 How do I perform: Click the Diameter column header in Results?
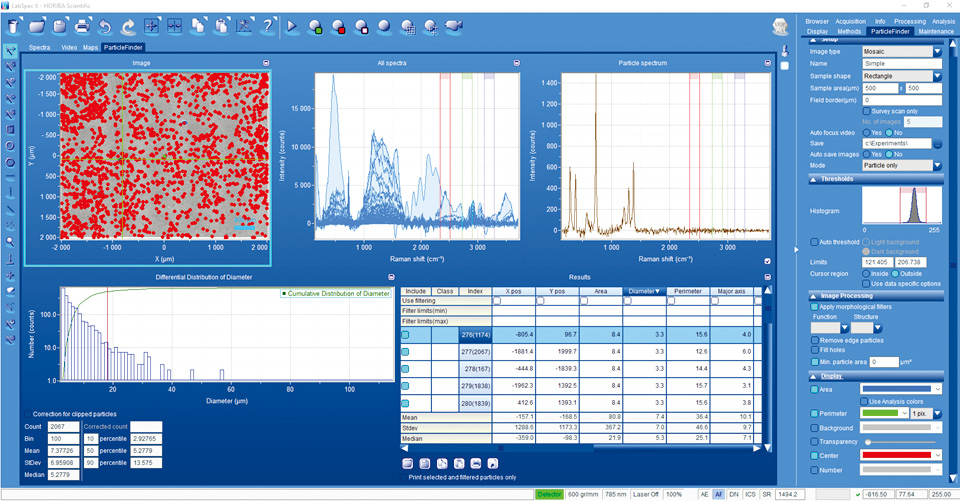(x=643, y=291)
